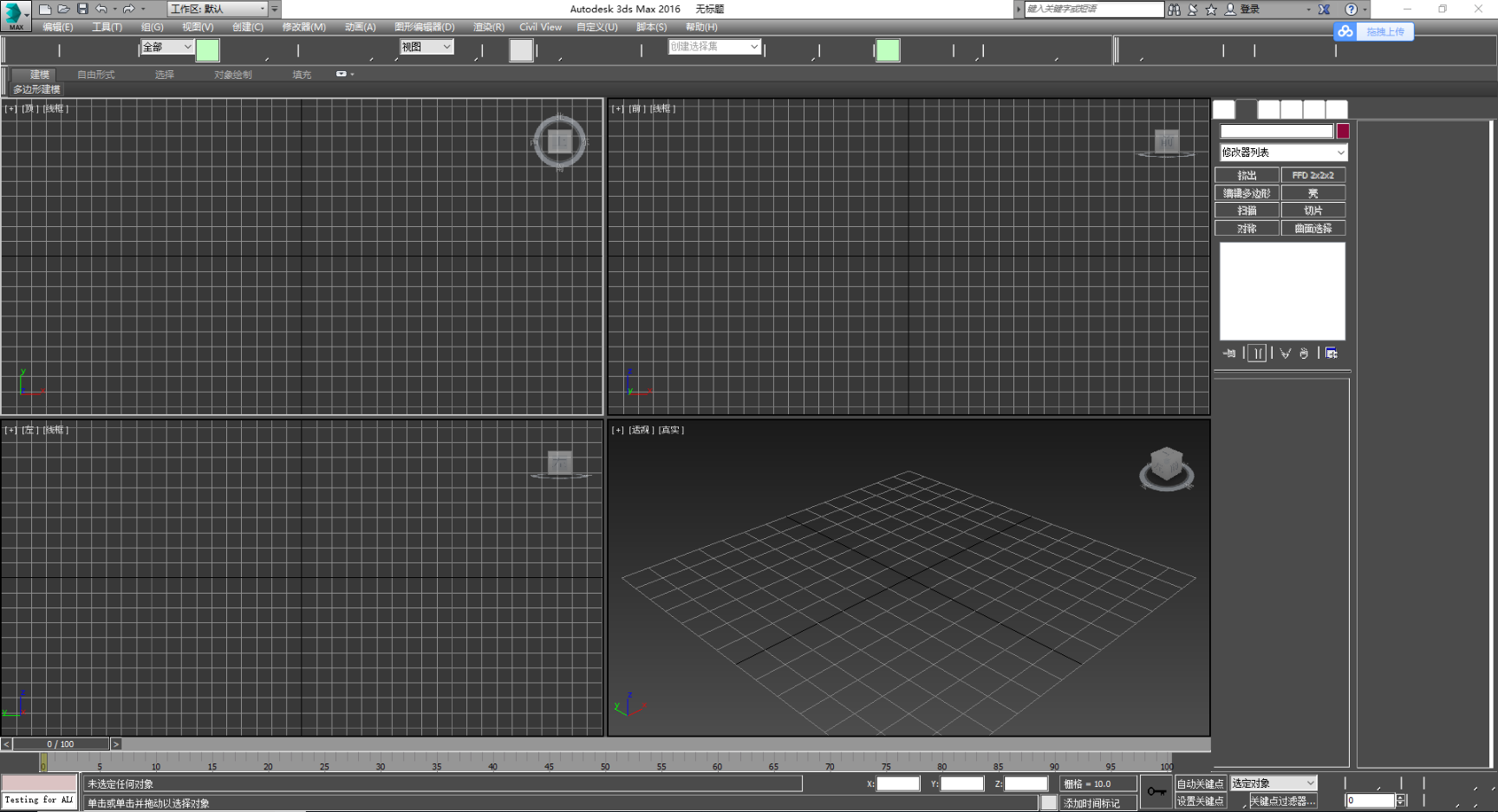The image size is (1498, 812).
Task: Click the Save File disk icon
Action: [82, 9]
